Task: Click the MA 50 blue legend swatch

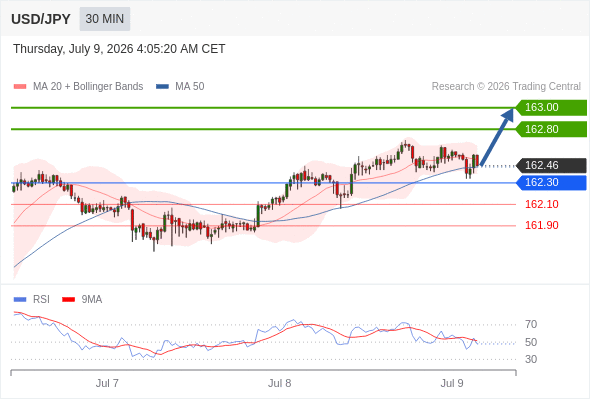Action: coord(162,87)
